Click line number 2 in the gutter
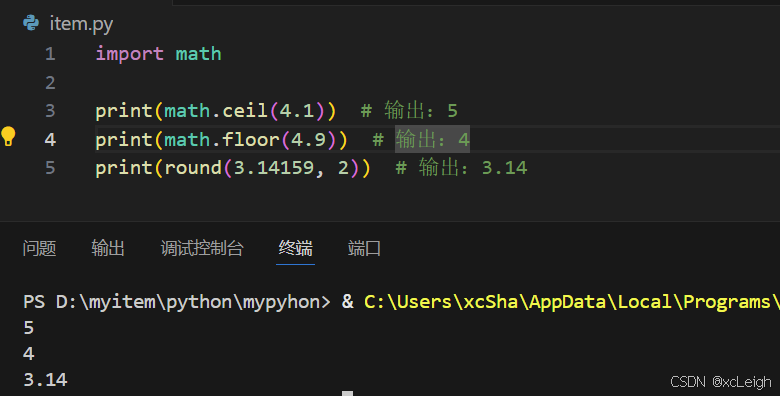Screen dimensions: 780x396 click(x=50, y=82)
